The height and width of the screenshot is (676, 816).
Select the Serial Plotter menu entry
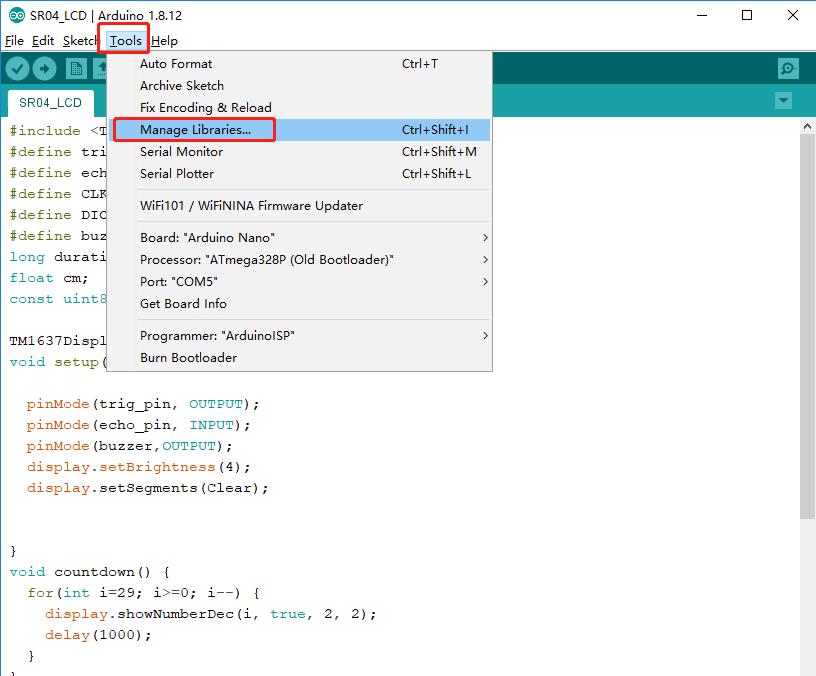point(177,174)
